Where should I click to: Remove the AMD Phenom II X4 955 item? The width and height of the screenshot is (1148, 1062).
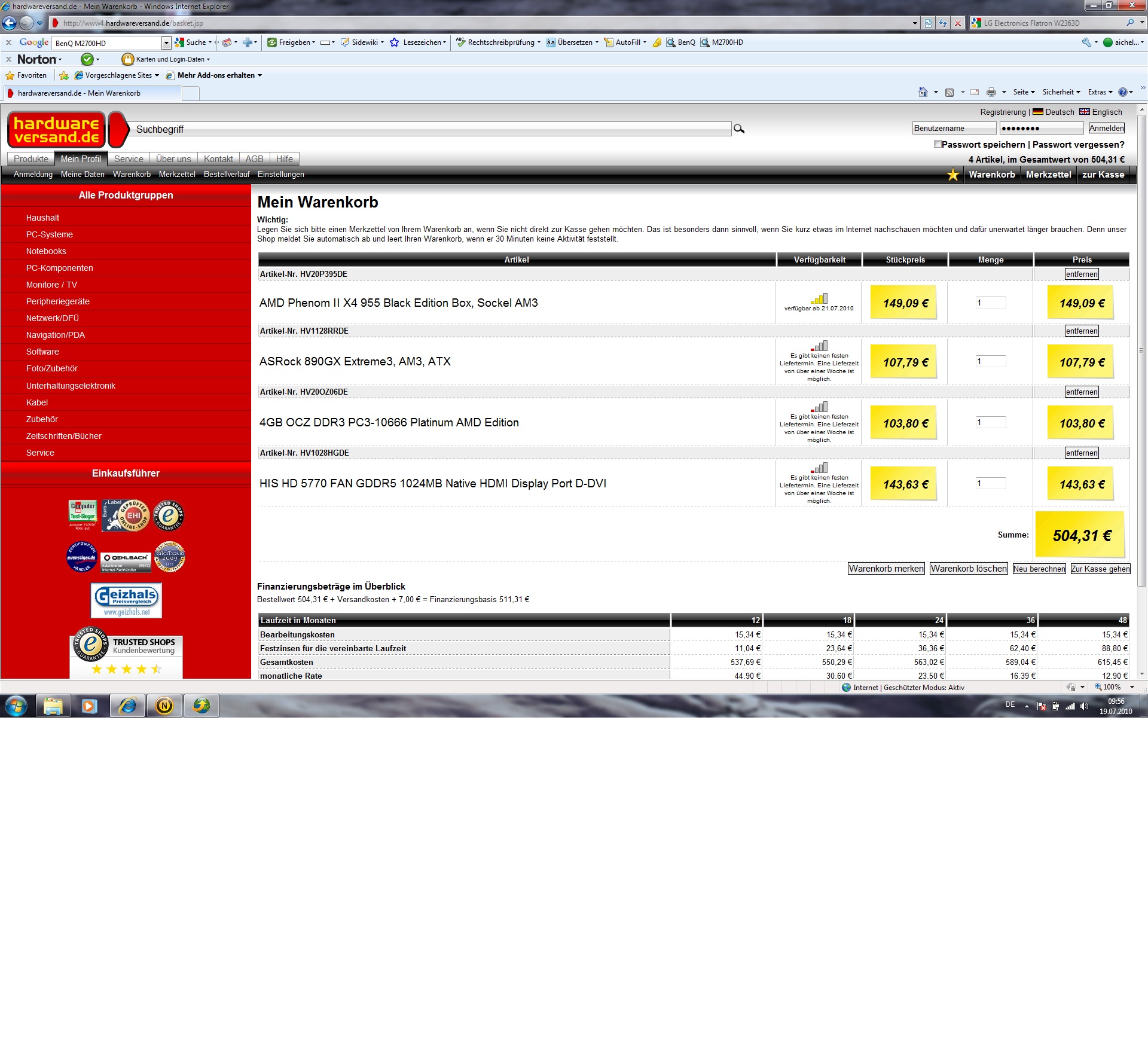pos(1082,274)
